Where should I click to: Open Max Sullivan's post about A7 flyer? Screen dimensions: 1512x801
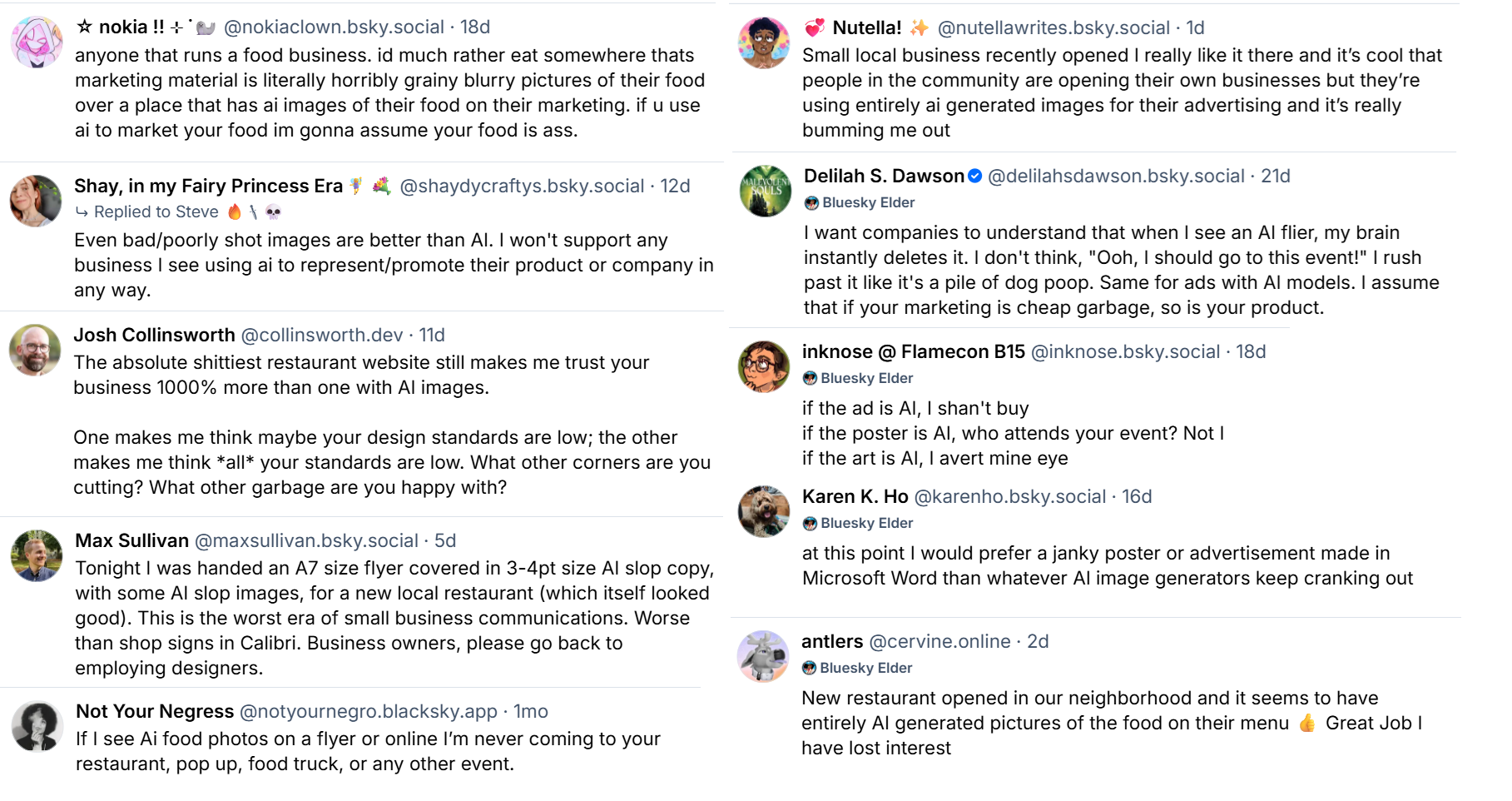pos(394,618)
